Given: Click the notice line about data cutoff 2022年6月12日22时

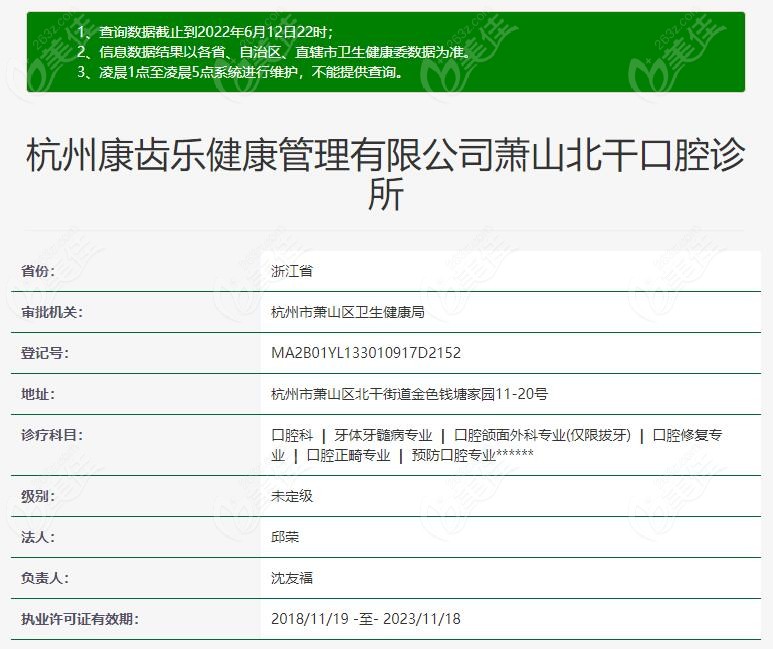Looking at the screenshot, I should click(205, 32).
